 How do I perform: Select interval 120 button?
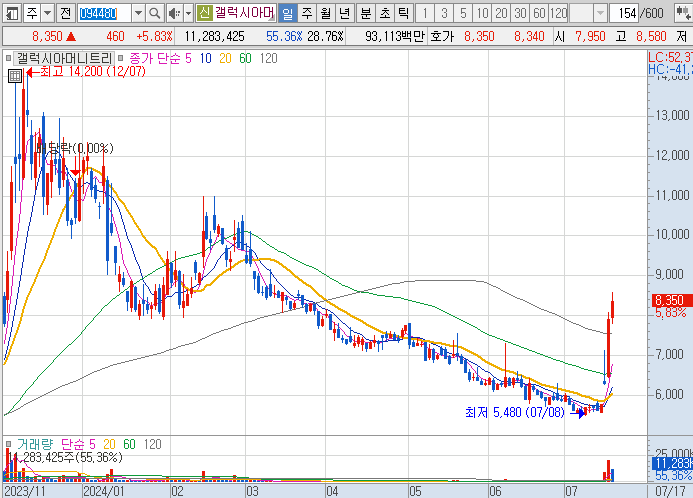[x=559, y=14]
